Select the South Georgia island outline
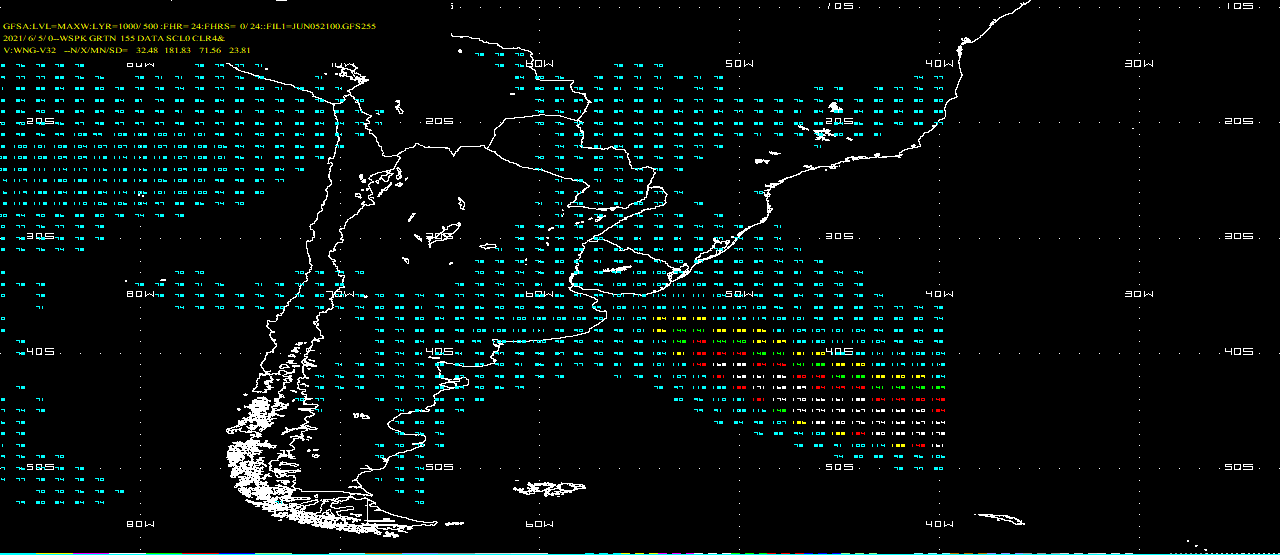 [1000, 518]
